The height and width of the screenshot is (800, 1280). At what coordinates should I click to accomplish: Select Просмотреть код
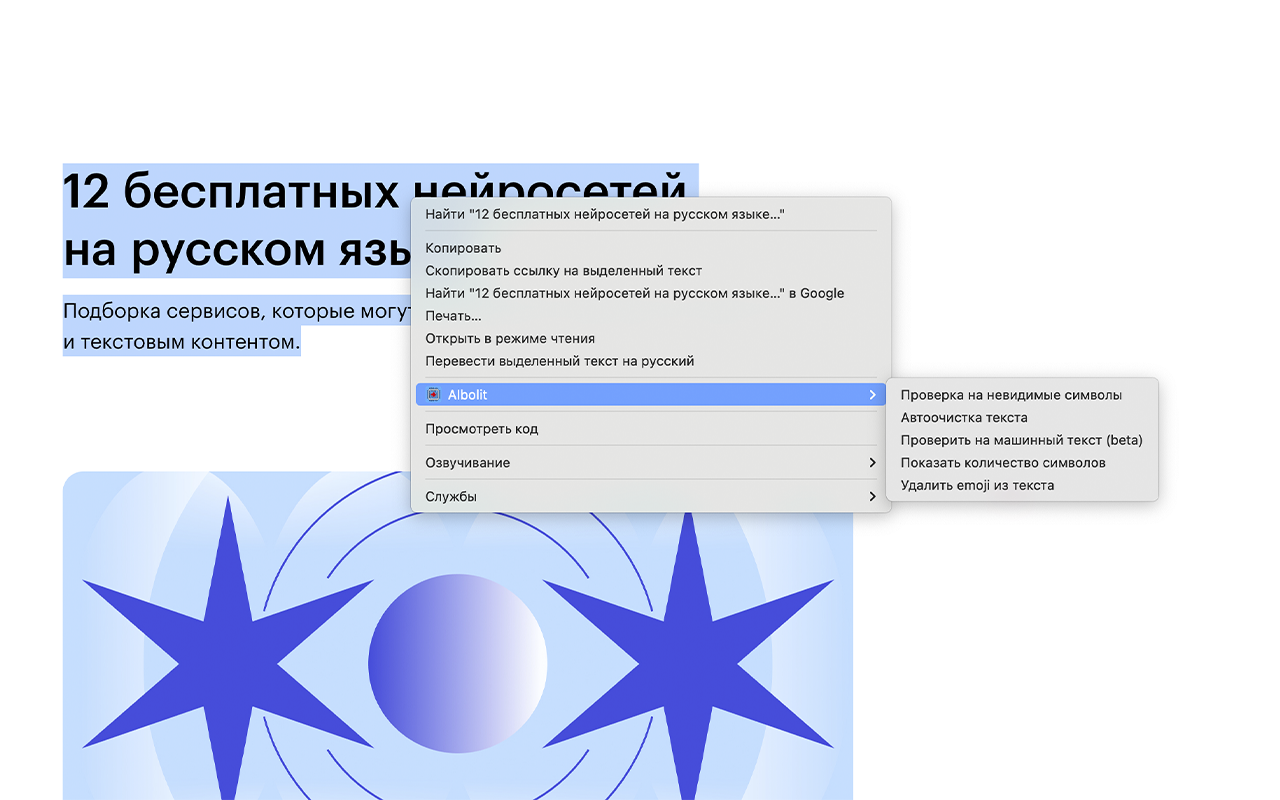(650, 429)
